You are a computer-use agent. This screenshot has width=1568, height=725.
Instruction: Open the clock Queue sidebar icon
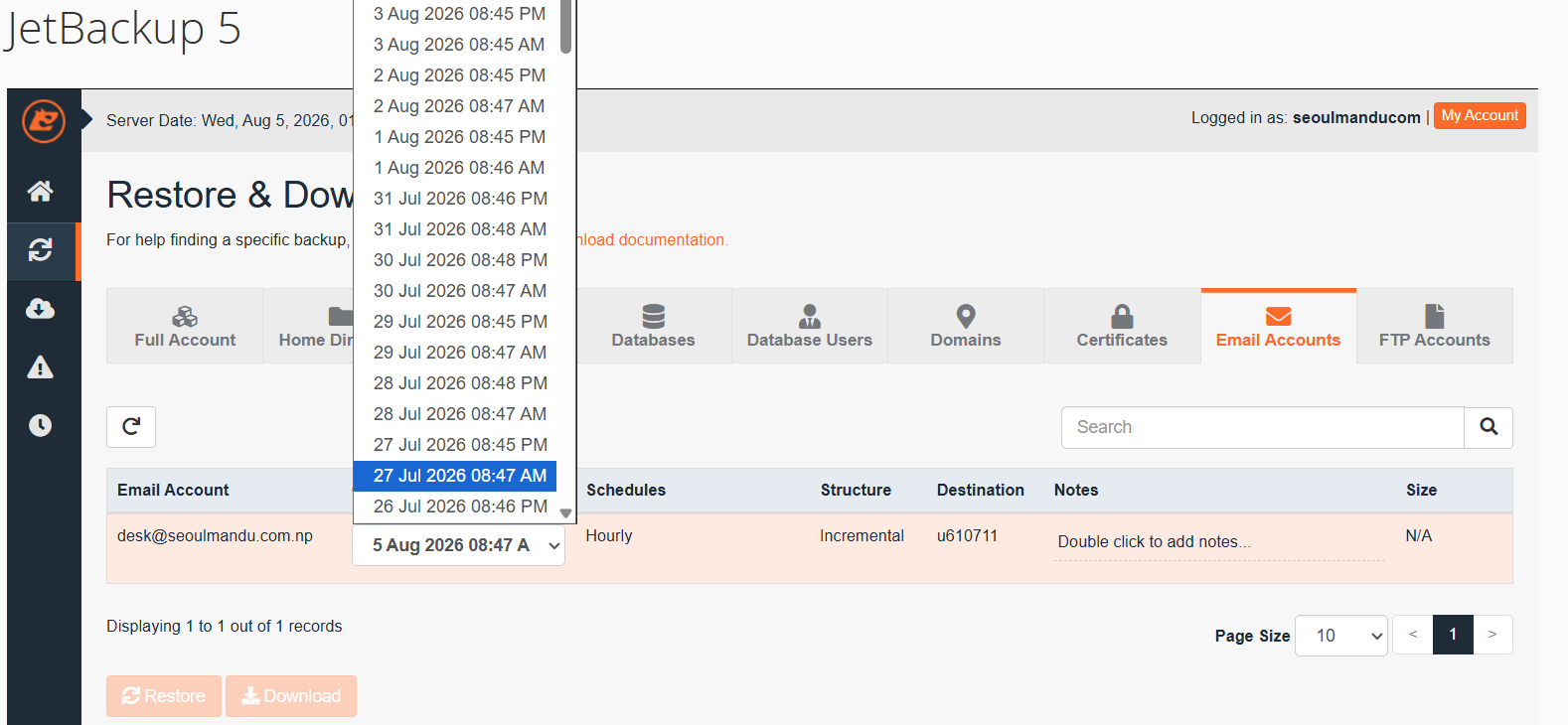coord(40,425)
